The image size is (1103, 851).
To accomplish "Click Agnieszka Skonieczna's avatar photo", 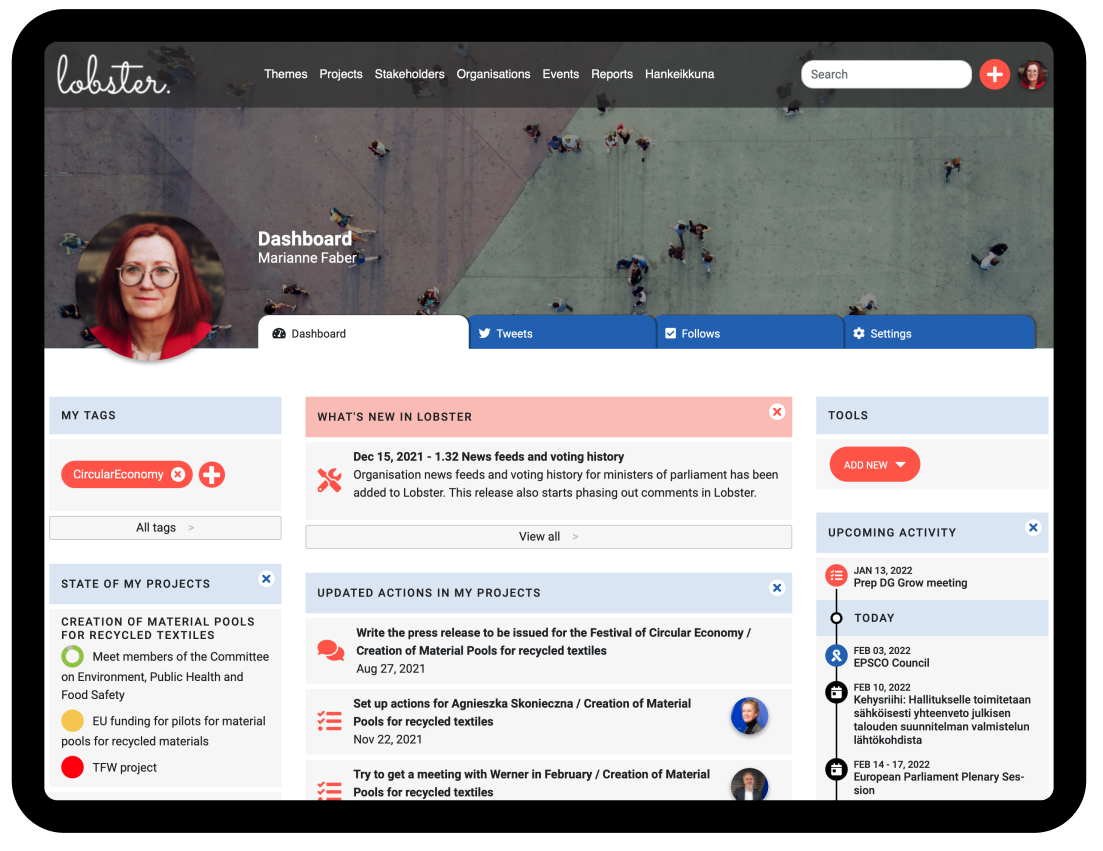I will pyautogui.click(x=749, y=717).
